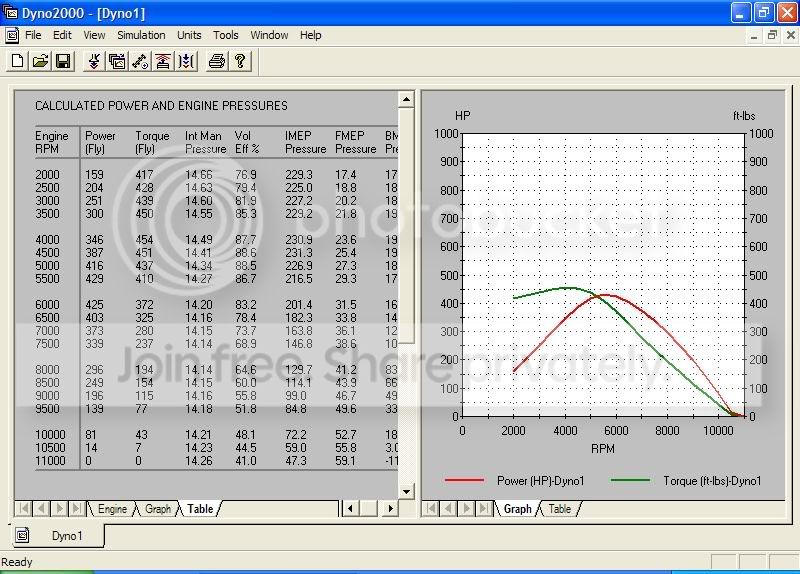This screenshot has height=574, width=800.
Task: Print the dyno results
Action: pos(217,61)
